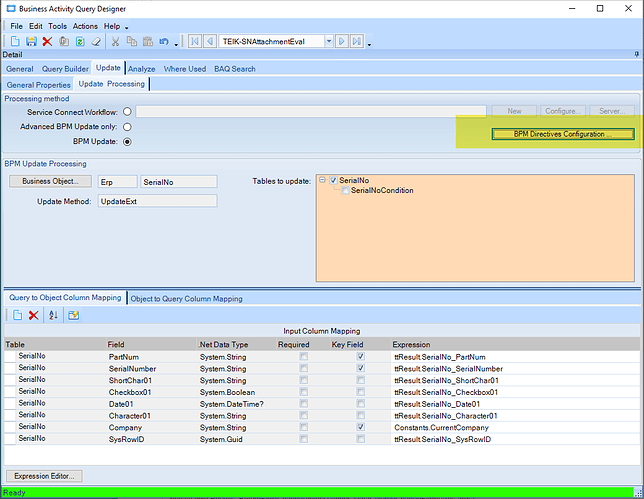
Task: Toggle Key Field checkbox for SerialNumber row
Action: tap(360, 368)
